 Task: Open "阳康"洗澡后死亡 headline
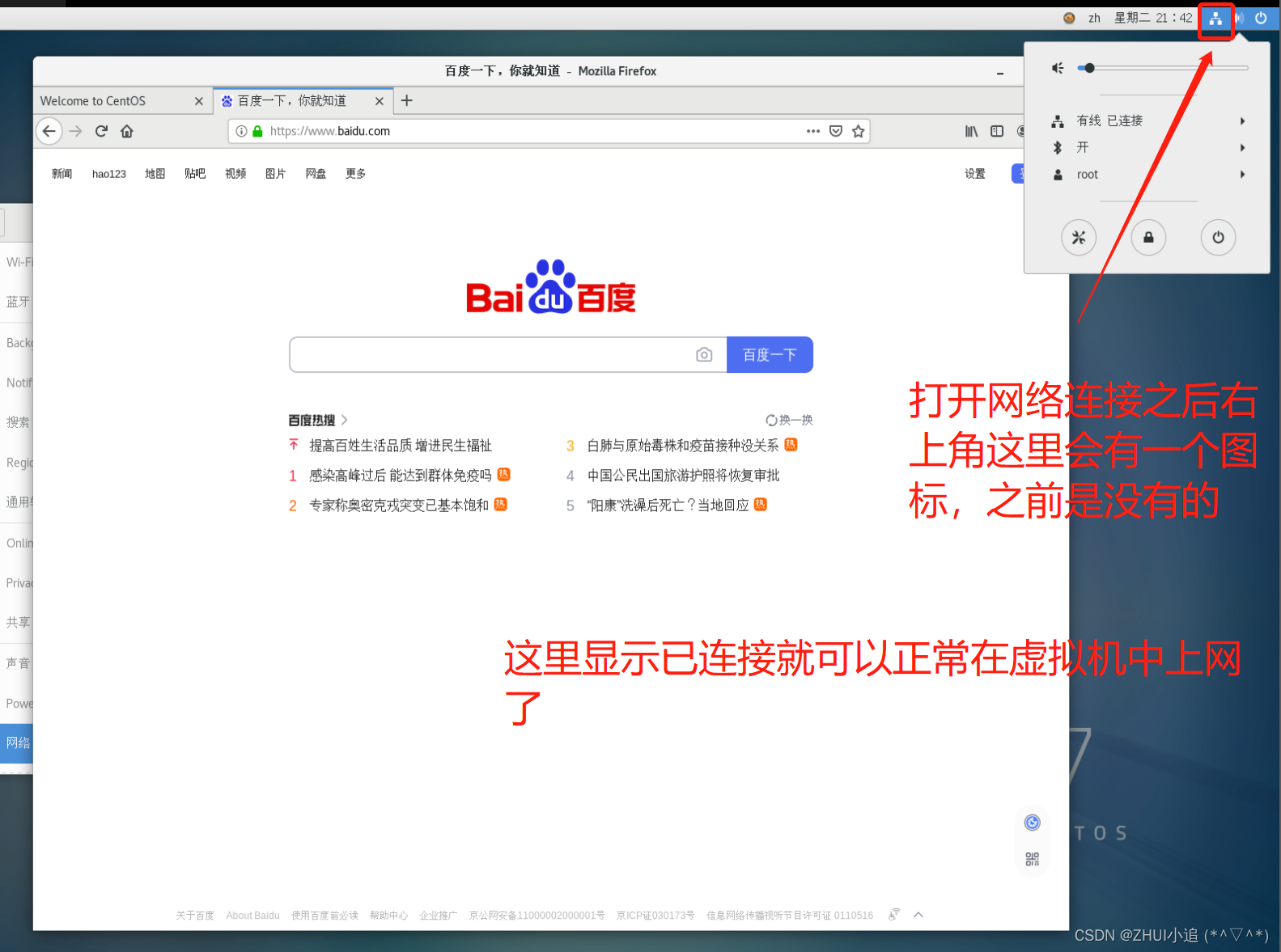[668, 506]
